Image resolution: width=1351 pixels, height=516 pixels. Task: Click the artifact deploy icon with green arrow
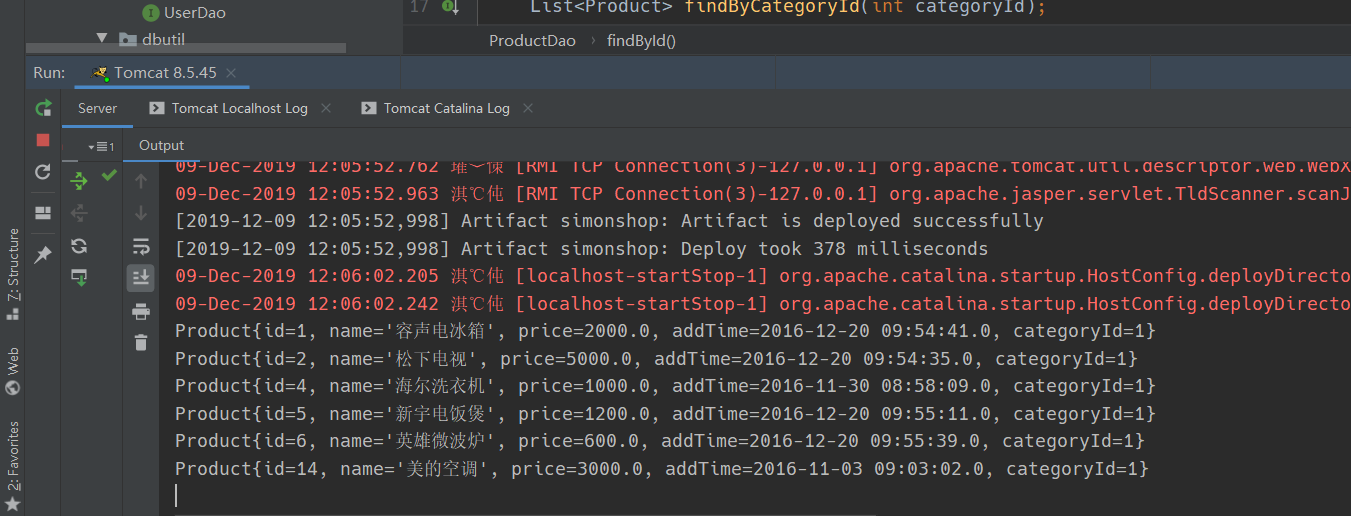pyautogui.click(x=79, y=278)
